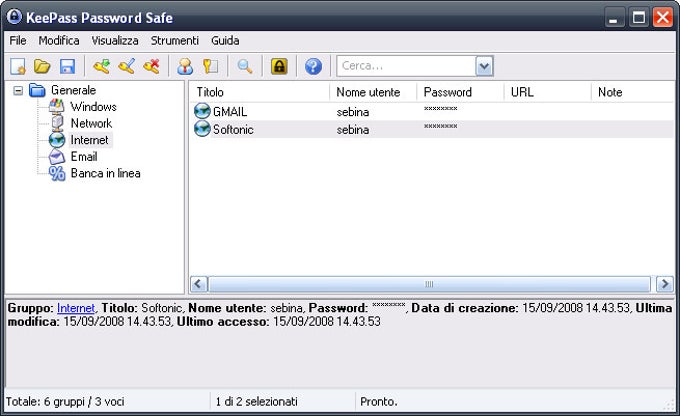680x416 pixels.
Task: Click inside the Cerca search field
Action: point(406,66)
